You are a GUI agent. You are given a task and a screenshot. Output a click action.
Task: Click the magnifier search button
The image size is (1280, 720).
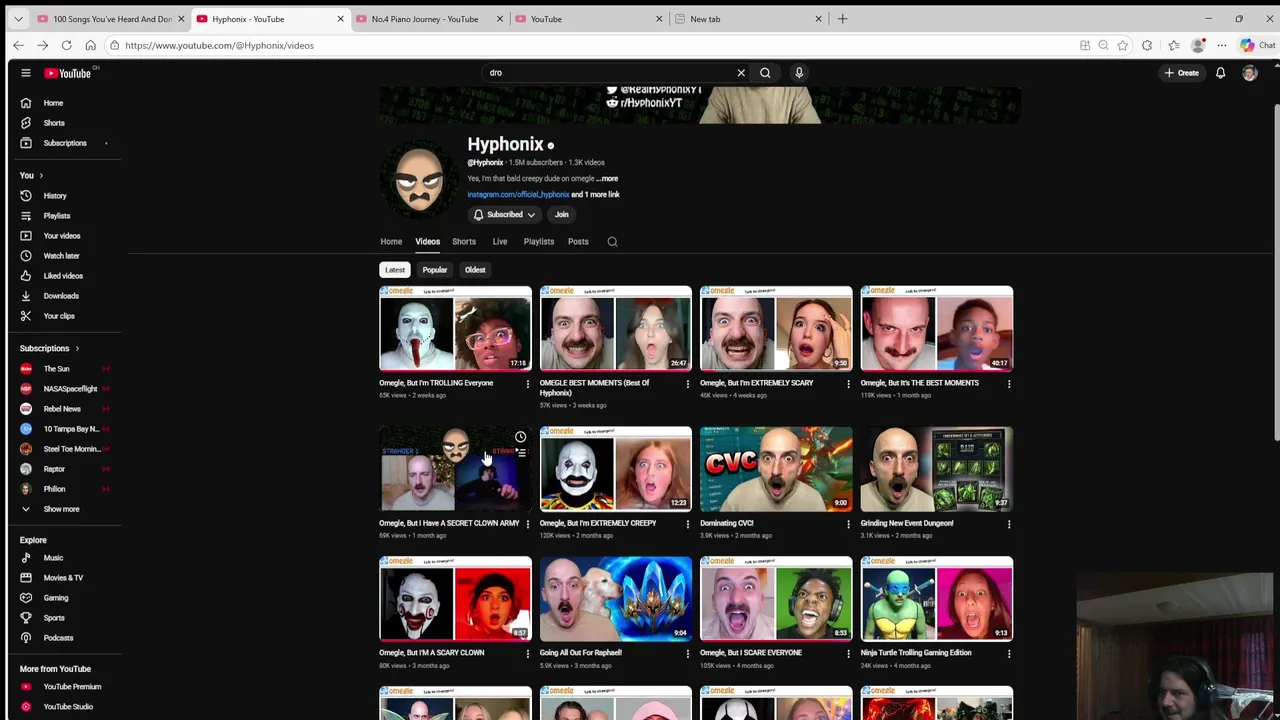[765, 73]
